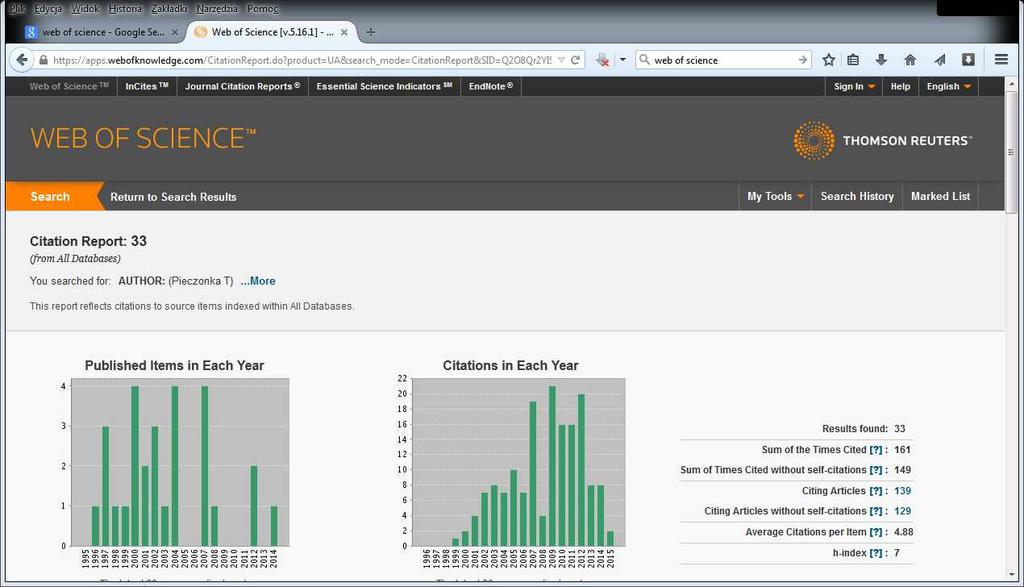Click into the browser URL address field

click(300, 60)
